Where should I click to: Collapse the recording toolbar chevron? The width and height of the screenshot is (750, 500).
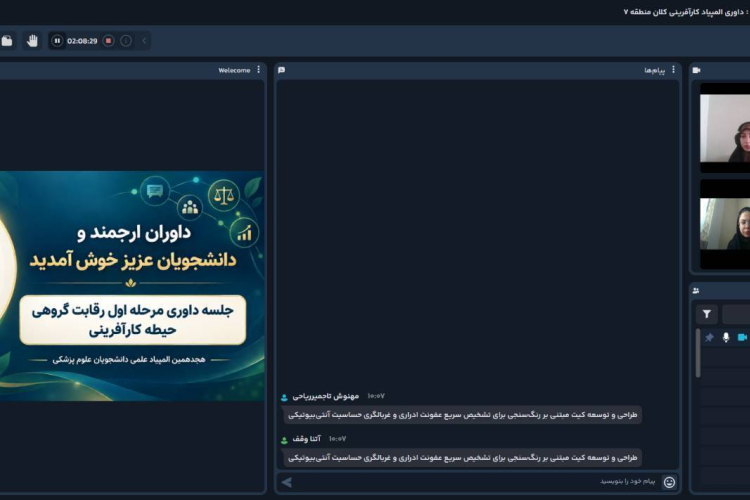(144, 41)
